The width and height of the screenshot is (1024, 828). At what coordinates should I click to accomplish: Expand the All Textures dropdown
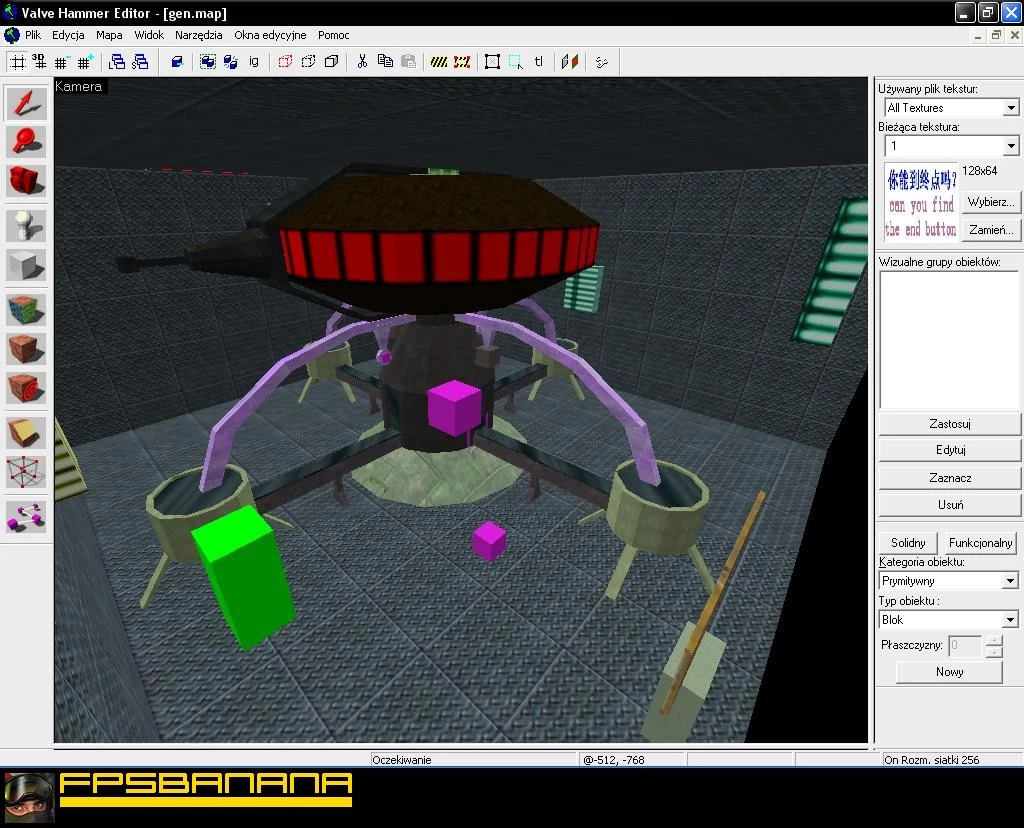pyautogui.click(x=1011, y=108)
